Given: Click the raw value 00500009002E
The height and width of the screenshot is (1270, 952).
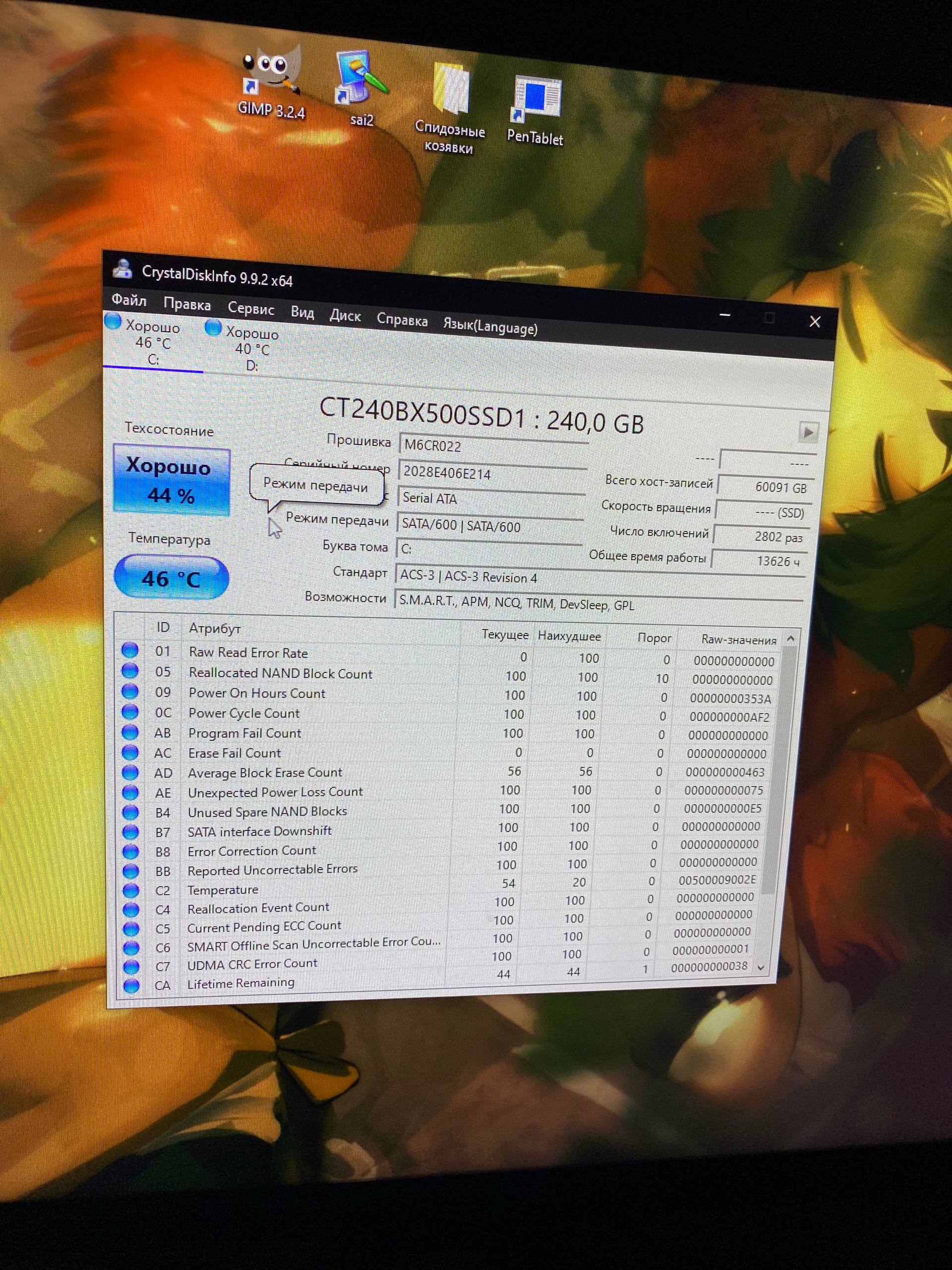Looking at the screenshot, I should [x=717, y=880].
